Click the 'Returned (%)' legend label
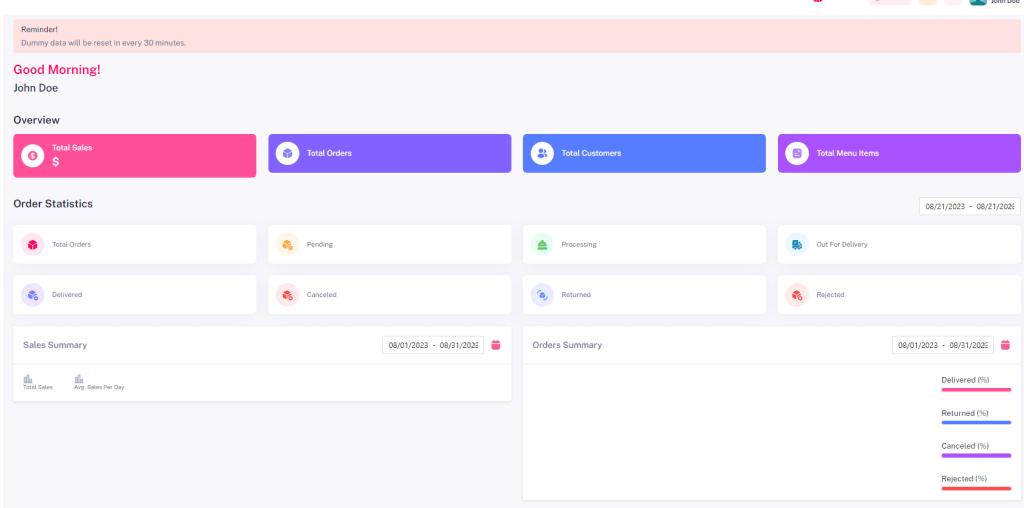The height and width of the screenshot is (508, 1024). tap(965, 413)
